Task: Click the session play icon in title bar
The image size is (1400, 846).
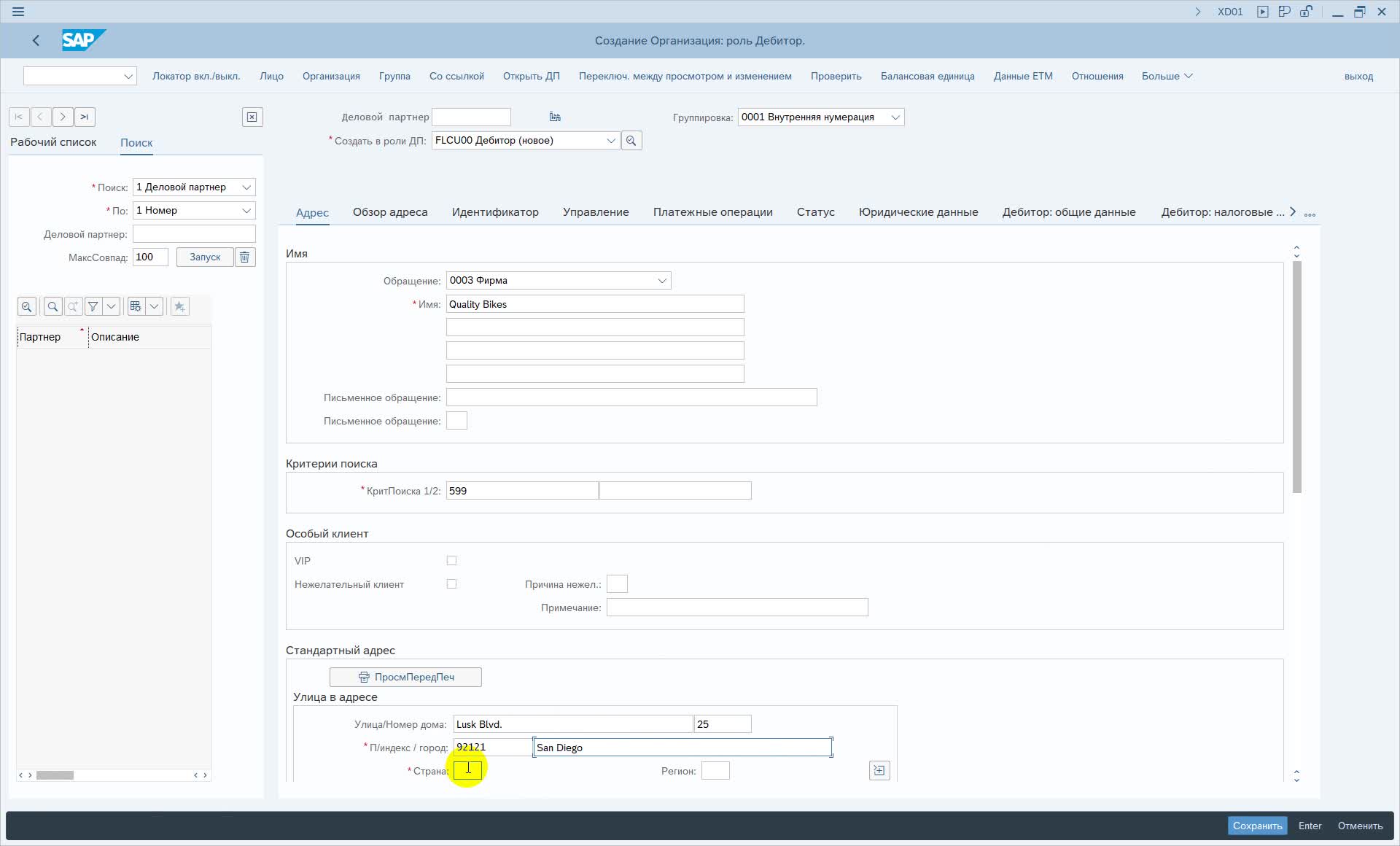Action: [1263, 12]
